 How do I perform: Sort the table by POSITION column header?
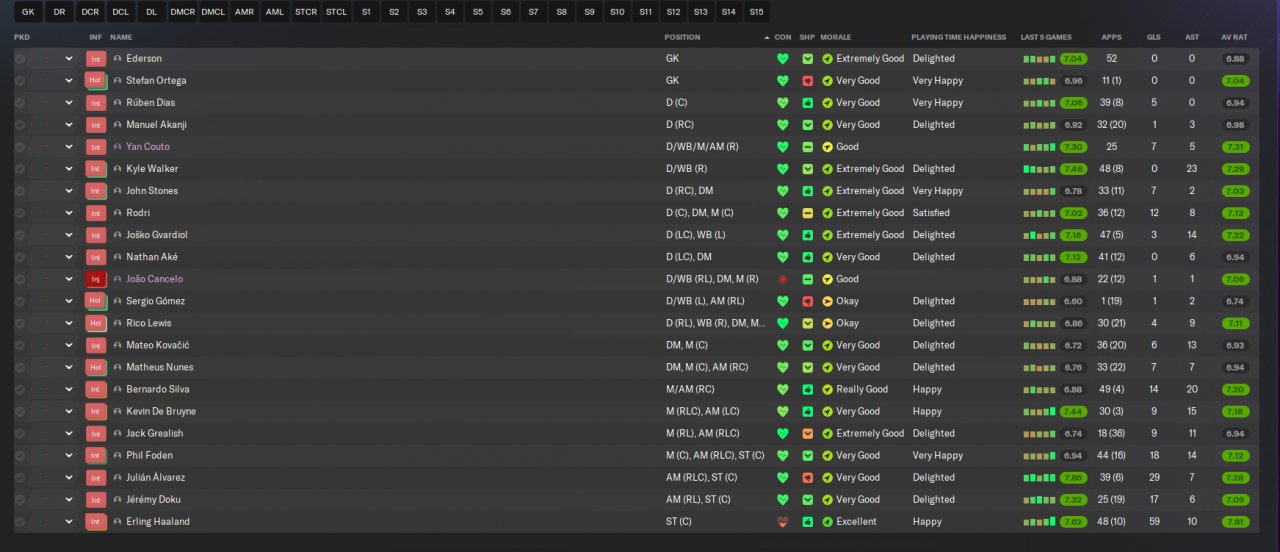click(x=683, y=37)
